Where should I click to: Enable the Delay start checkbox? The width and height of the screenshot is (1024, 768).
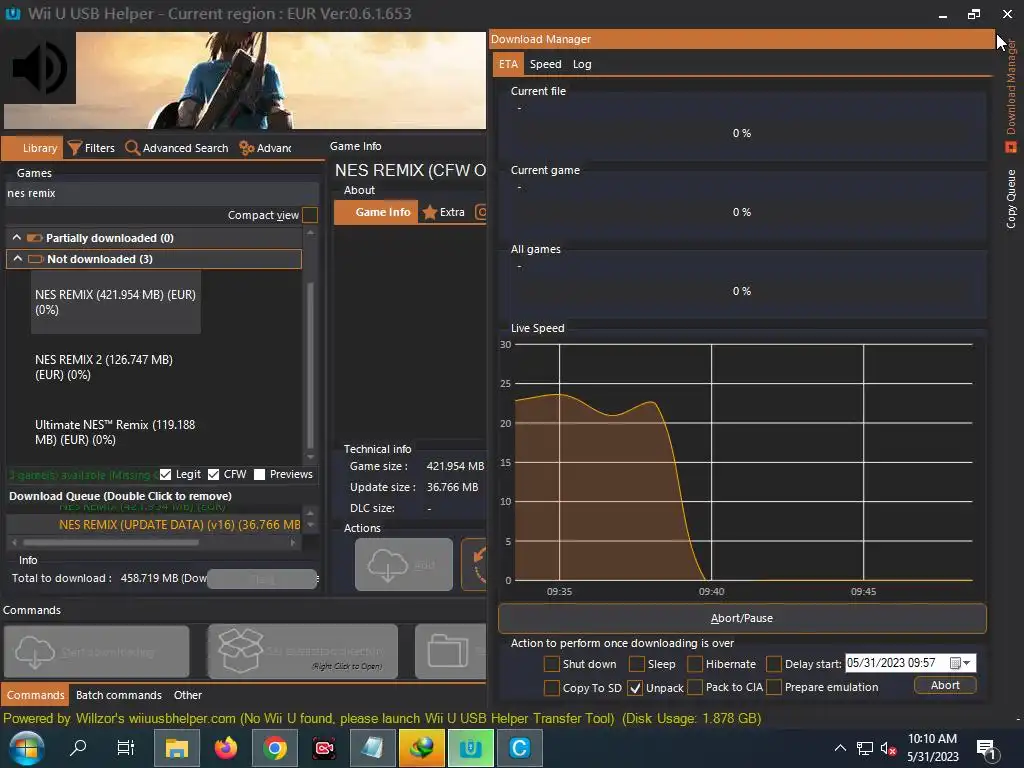(774, 664)
